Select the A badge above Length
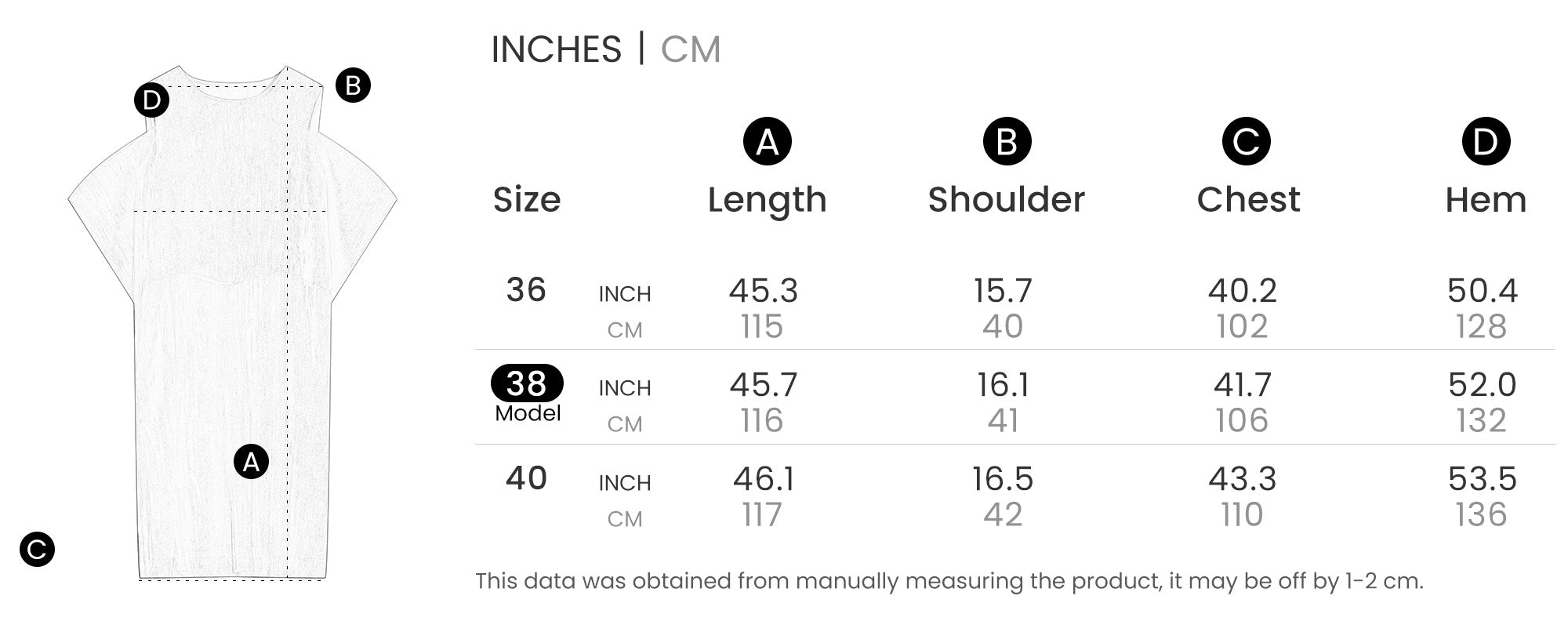This screenshot has height=632, width=1568. (x=767, y=142)
